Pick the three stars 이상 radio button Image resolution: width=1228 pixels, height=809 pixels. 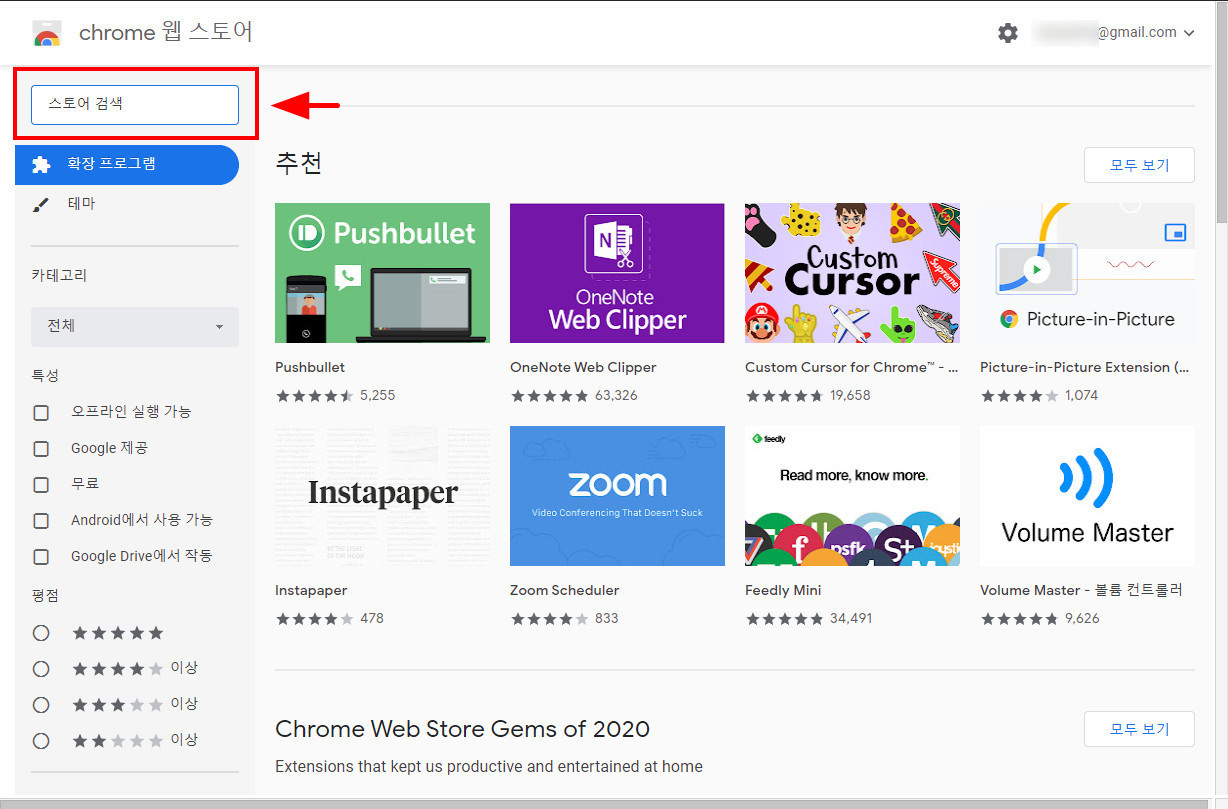(x=41, y=704)
